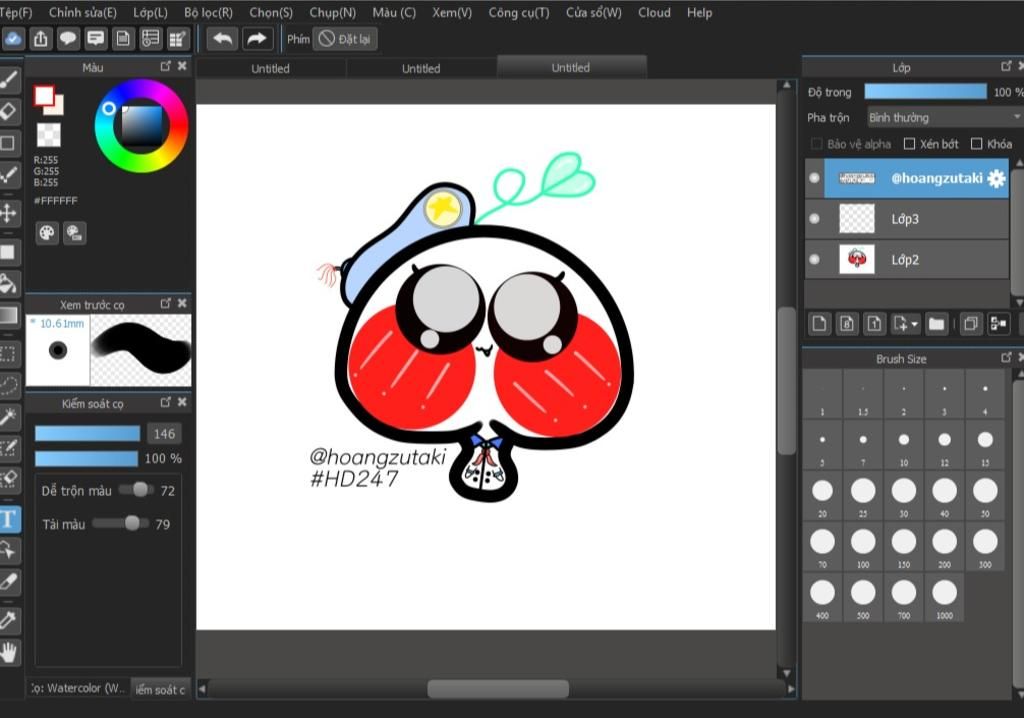Click the Độ trong opacity slider

[x=925, y=91]
